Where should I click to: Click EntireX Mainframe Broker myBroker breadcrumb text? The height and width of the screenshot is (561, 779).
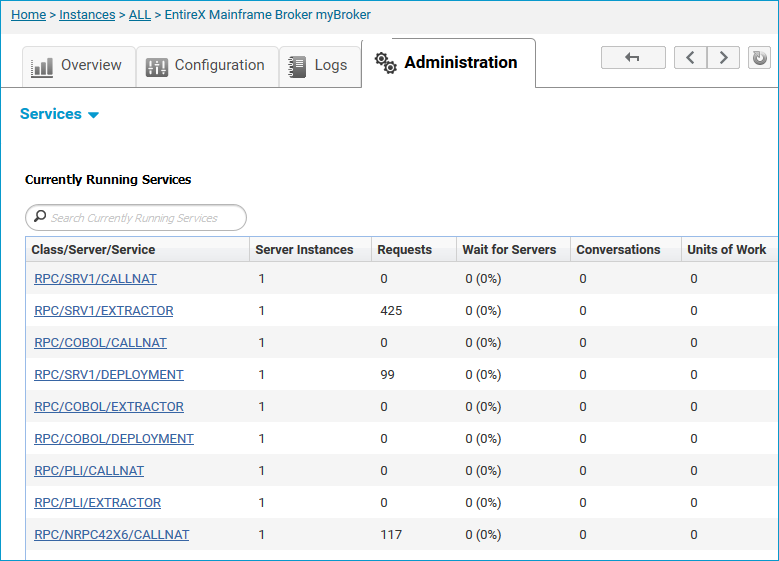268,15
